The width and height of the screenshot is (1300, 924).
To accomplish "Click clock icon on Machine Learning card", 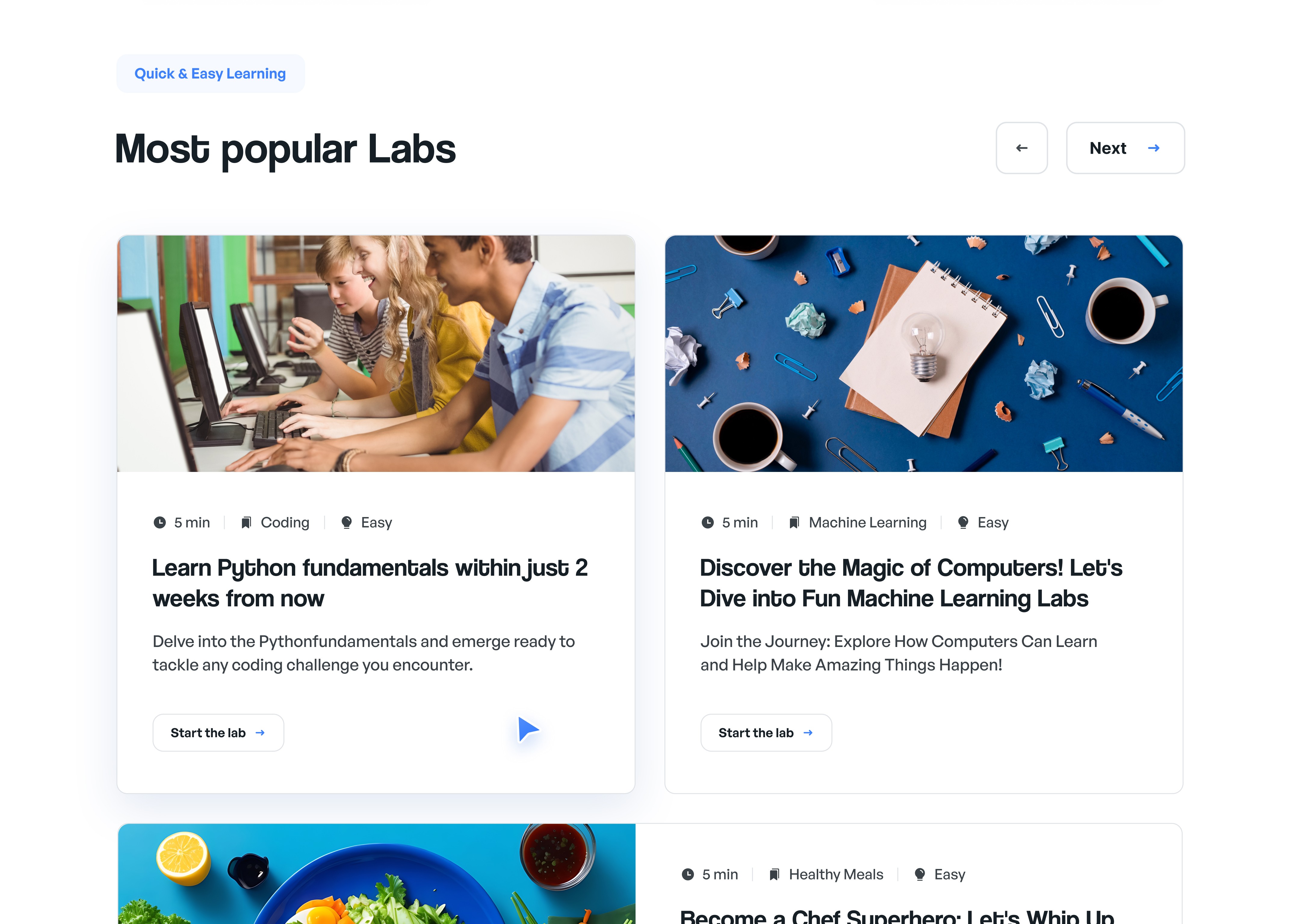I will (707, 522).
